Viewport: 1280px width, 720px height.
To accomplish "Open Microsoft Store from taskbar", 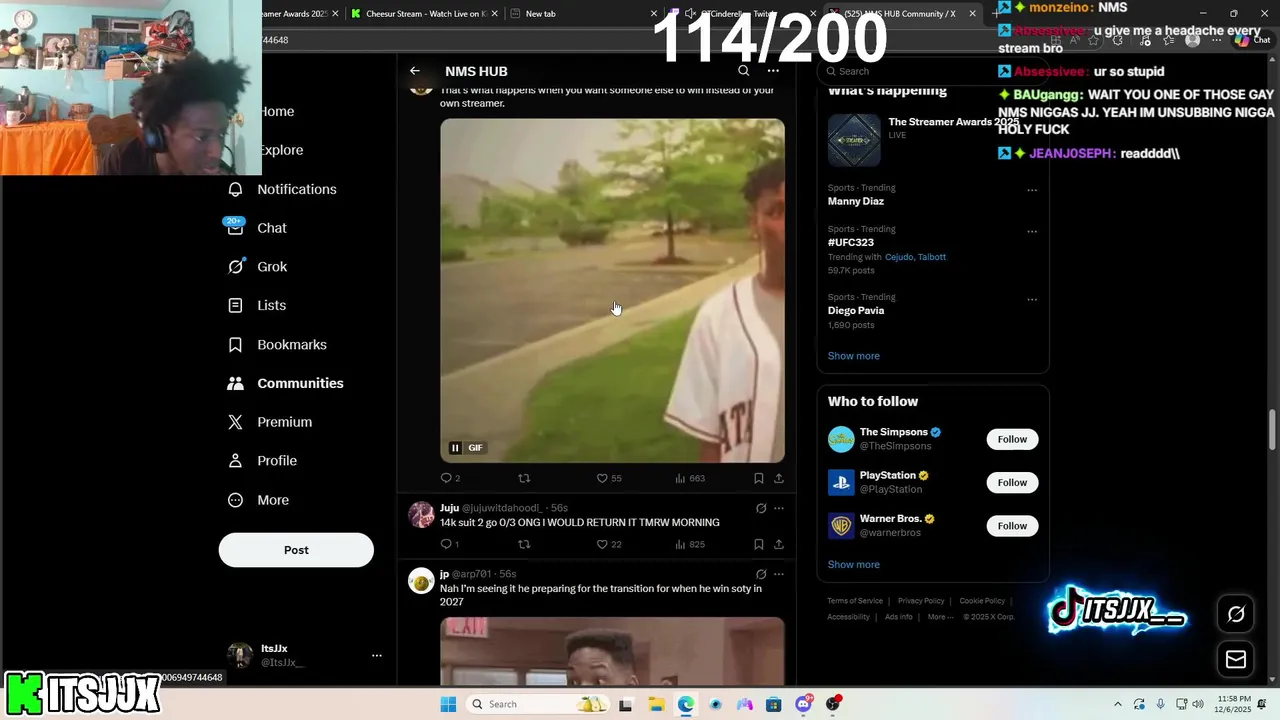I will 774,704.
